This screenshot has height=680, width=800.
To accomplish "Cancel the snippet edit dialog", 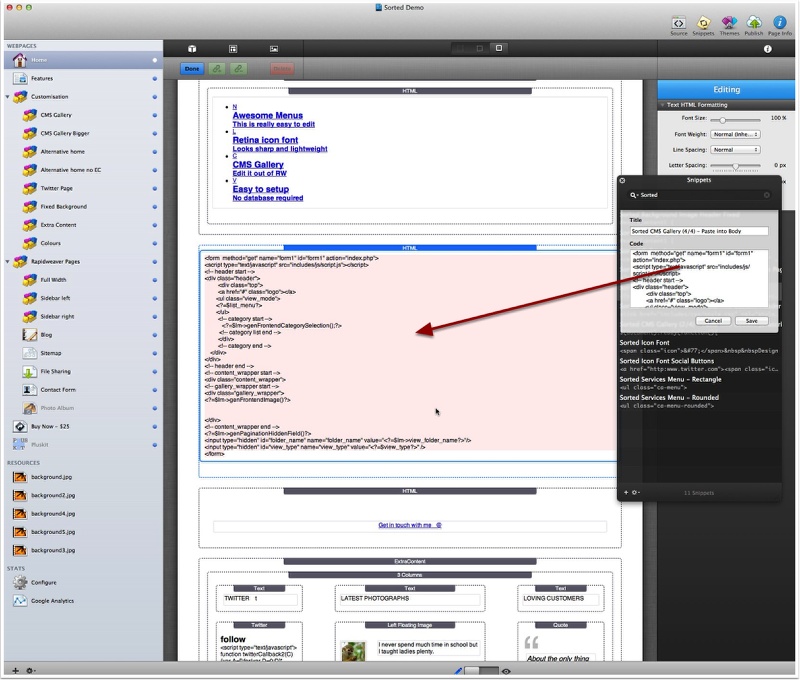I will [x=713, y=321].
